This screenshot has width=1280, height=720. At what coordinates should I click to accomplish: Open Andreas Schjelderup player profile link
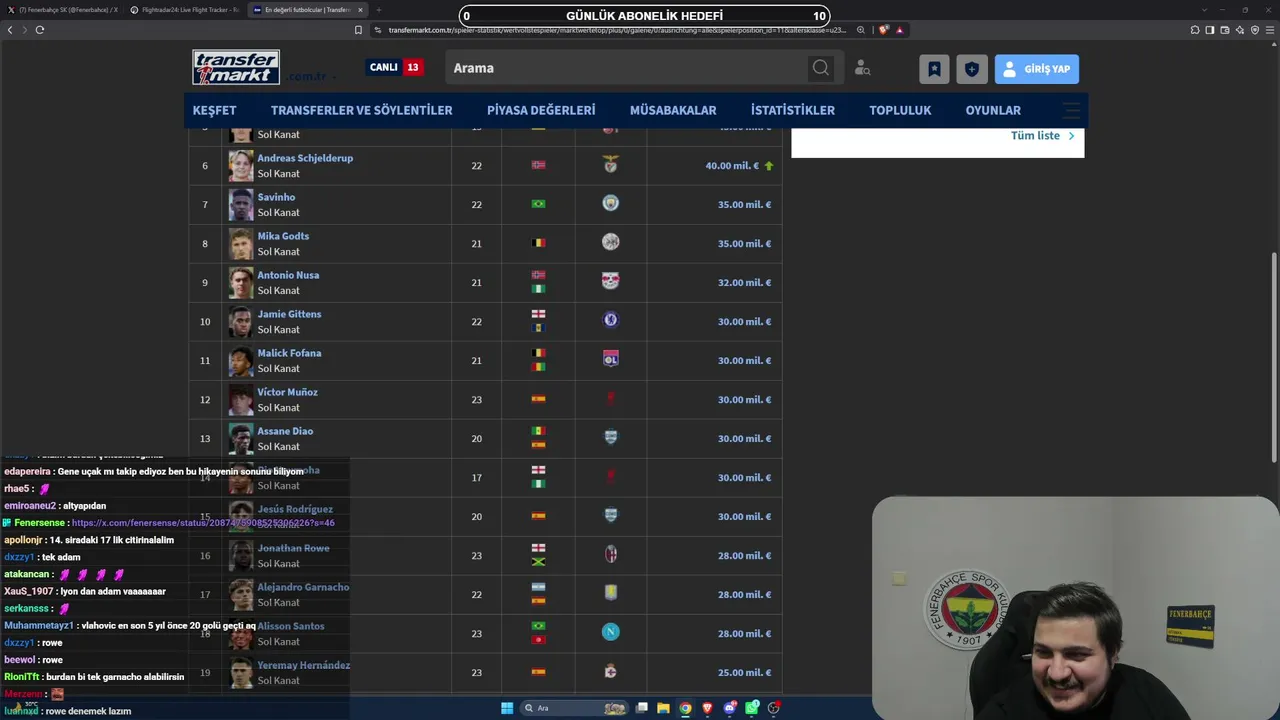tap(305, 158)
